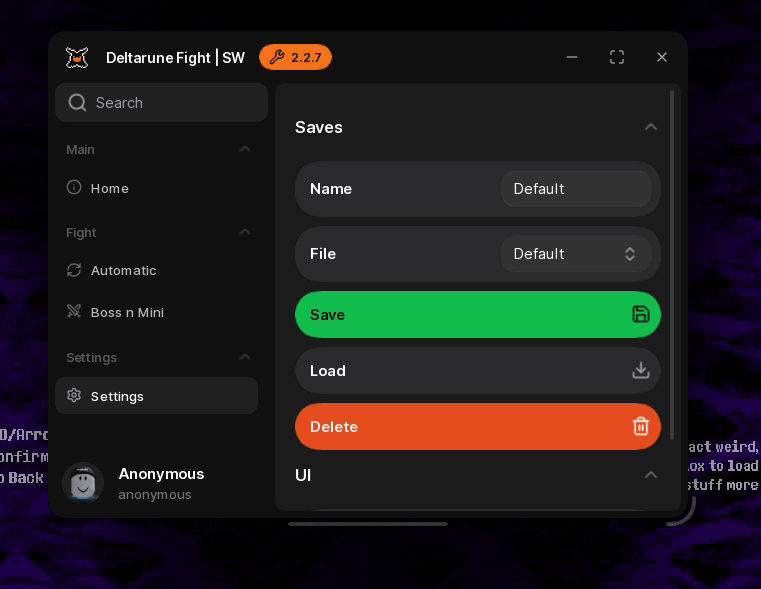The width and height of the screenshot is (761, 589).
Task: Collapse the Settings sidebar section
Action: pyautogui.click(x=245, y=357)
